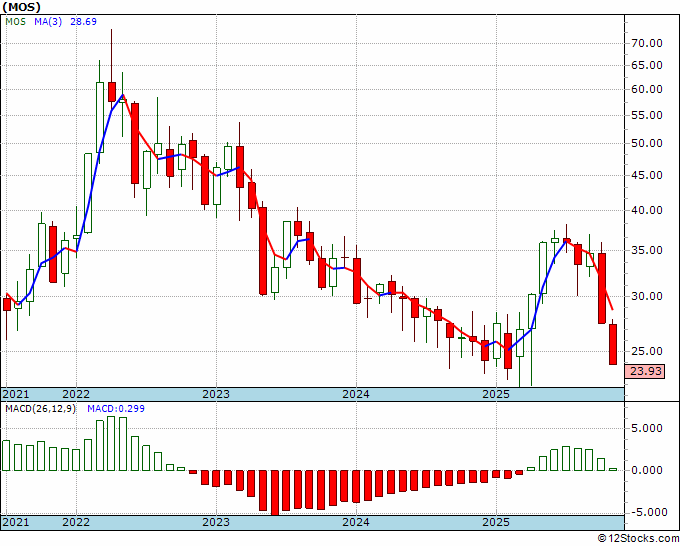Click 2021 on the price chart time axis
Image resolution: width=680 pixels, height=546 pixels.
16,394
